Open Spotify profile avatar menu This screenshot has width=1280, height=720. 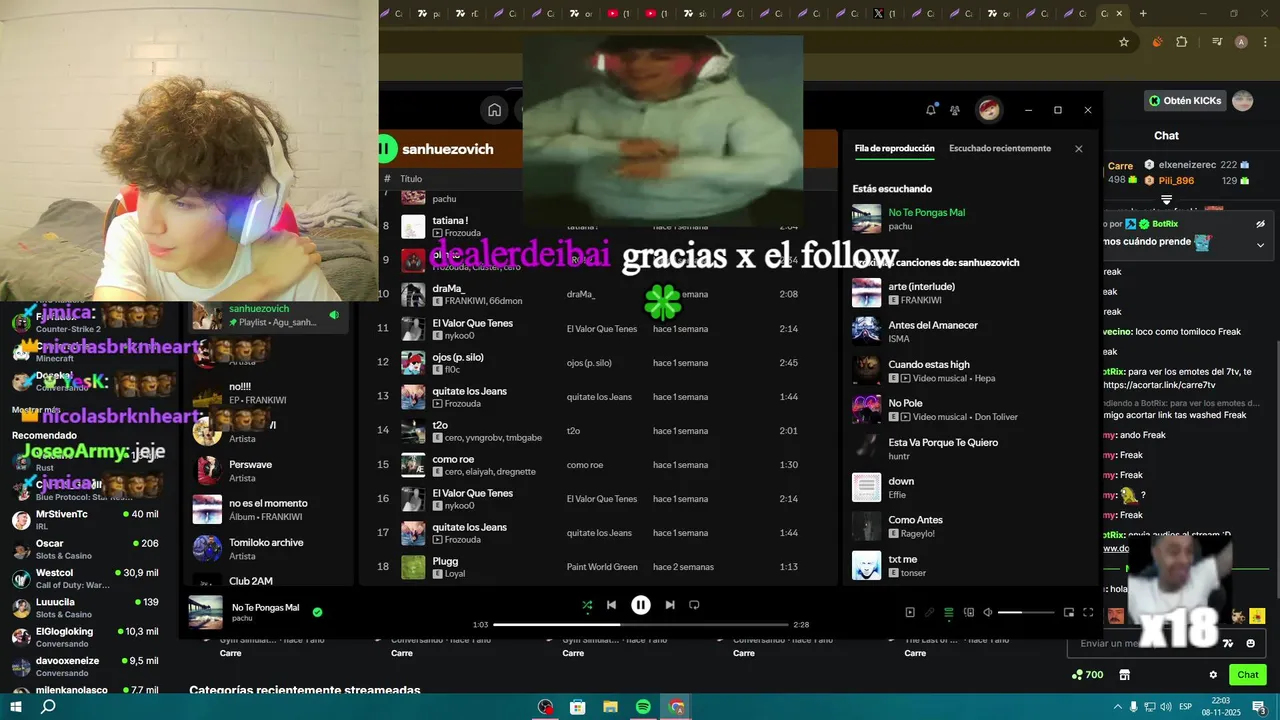(989, 110)
